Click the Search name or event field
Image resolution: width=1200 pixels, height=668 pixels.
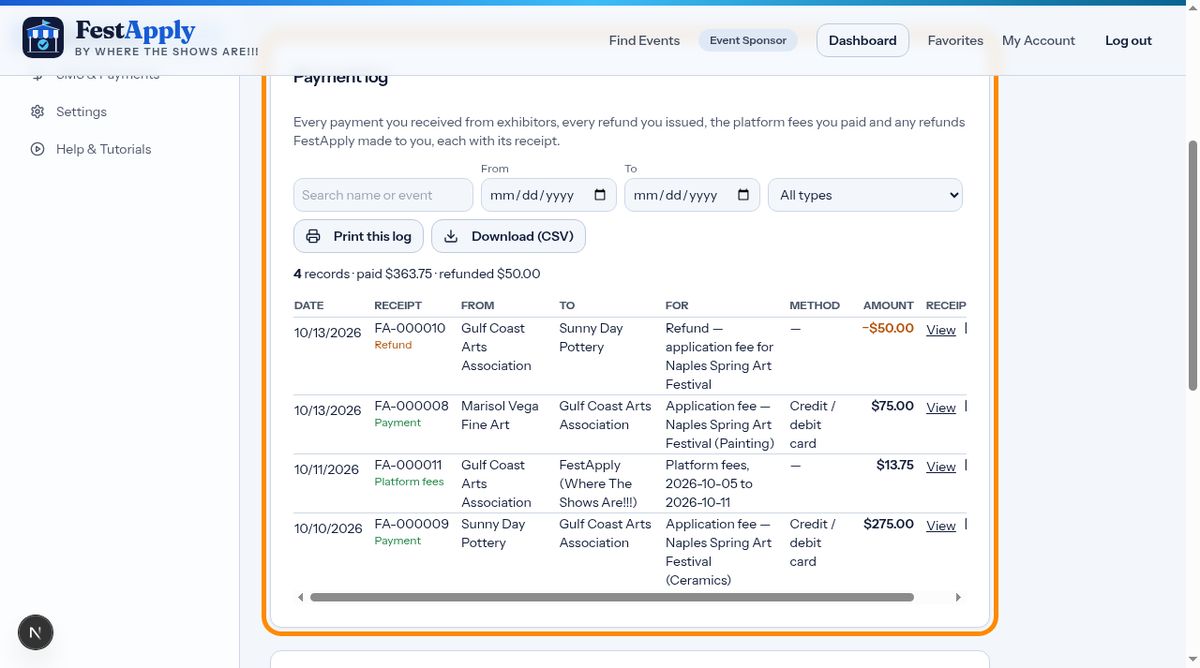pos(383,195)
